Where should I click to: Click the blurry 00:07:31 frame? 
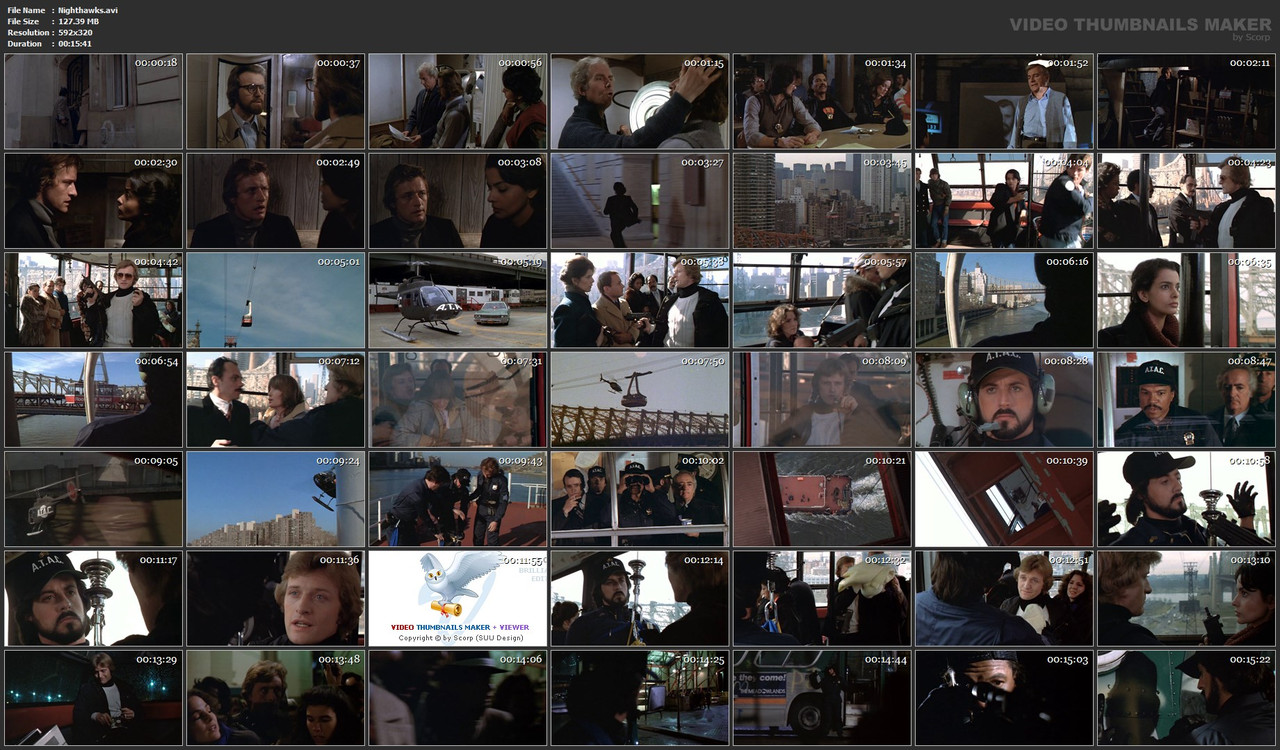click(458, 399)
